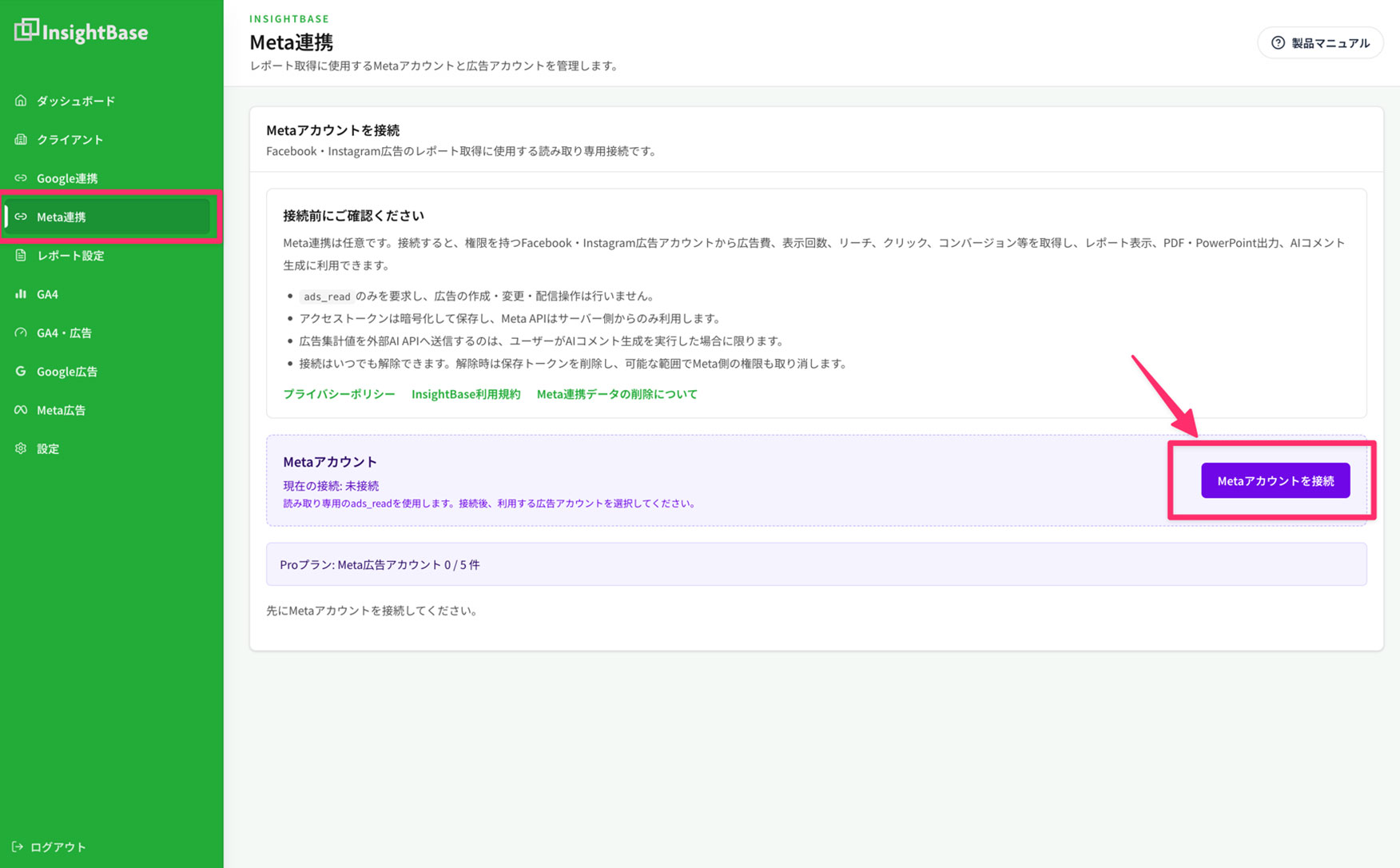Click the InsightBase logo icon
The height and width of the screenshot is (868, 1400).
[26, 30]
